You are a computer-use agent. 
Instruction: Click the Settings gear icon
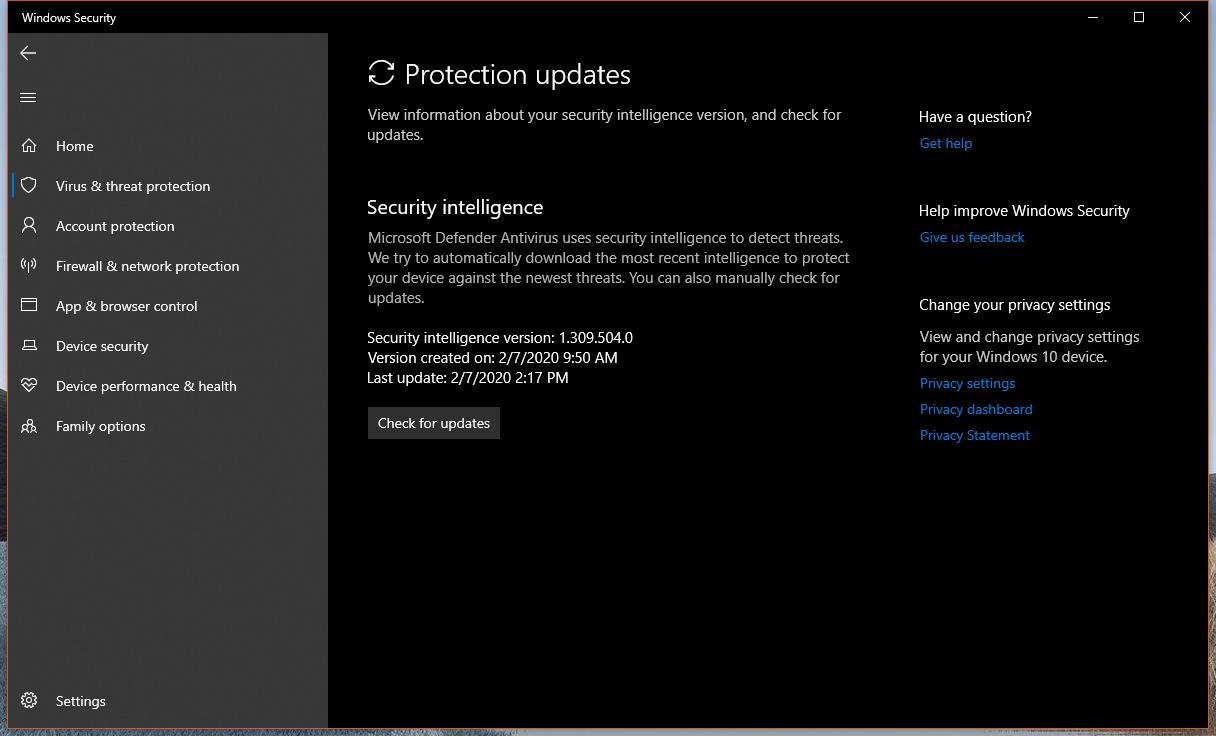point(29,700)
